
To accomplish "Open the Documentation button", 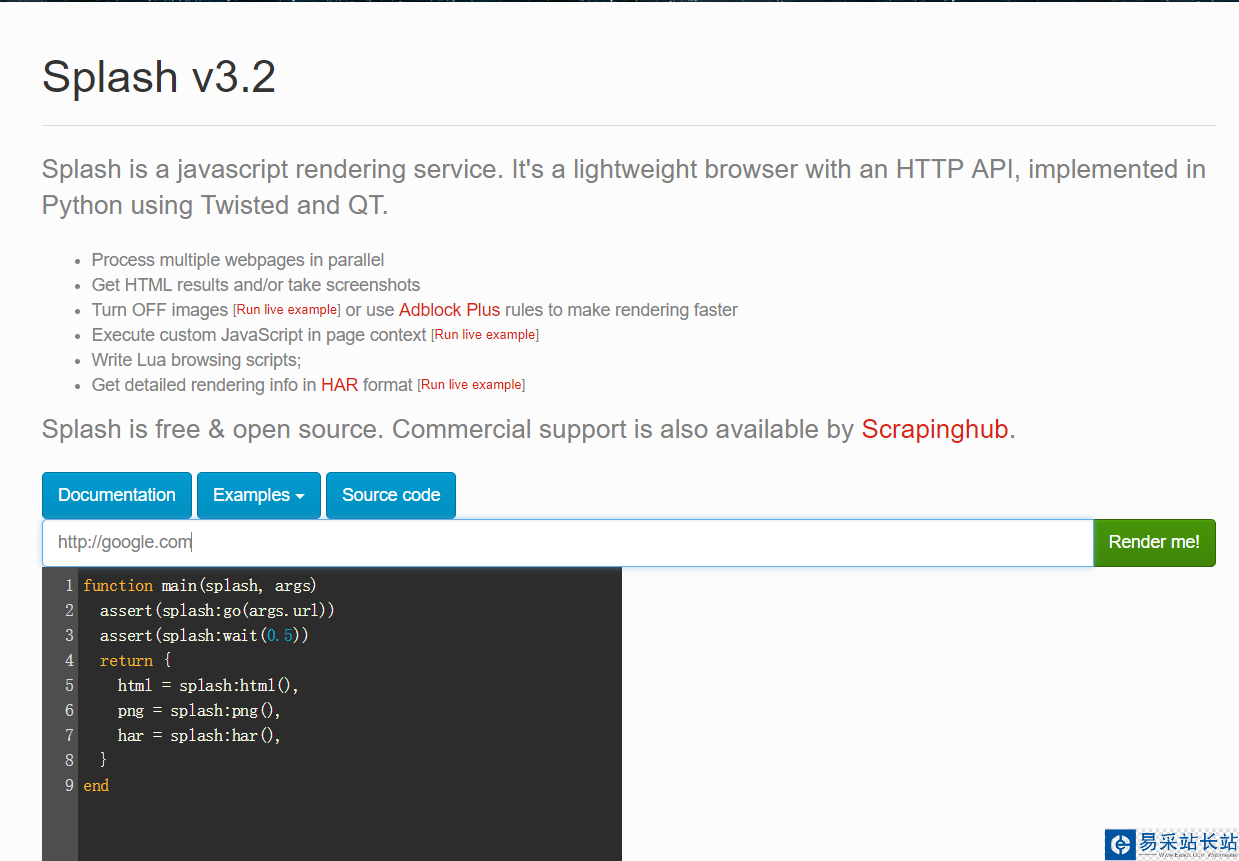I will [117, 495].
